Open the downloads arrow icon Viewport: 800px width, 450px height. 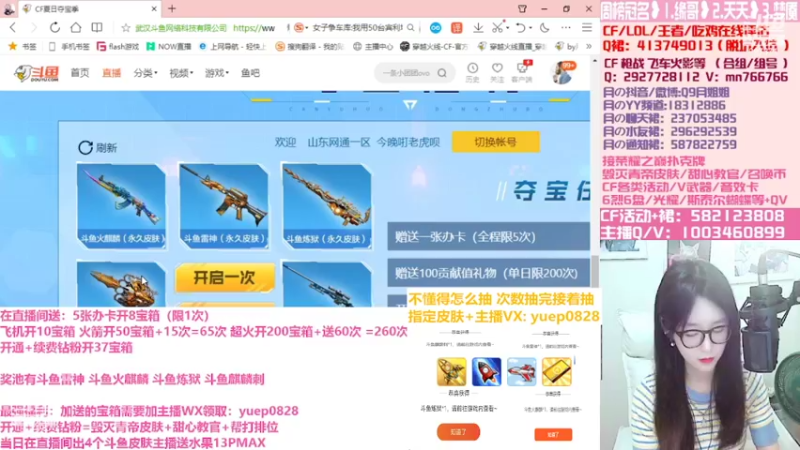pyautogui.click(x=478, y=28)
